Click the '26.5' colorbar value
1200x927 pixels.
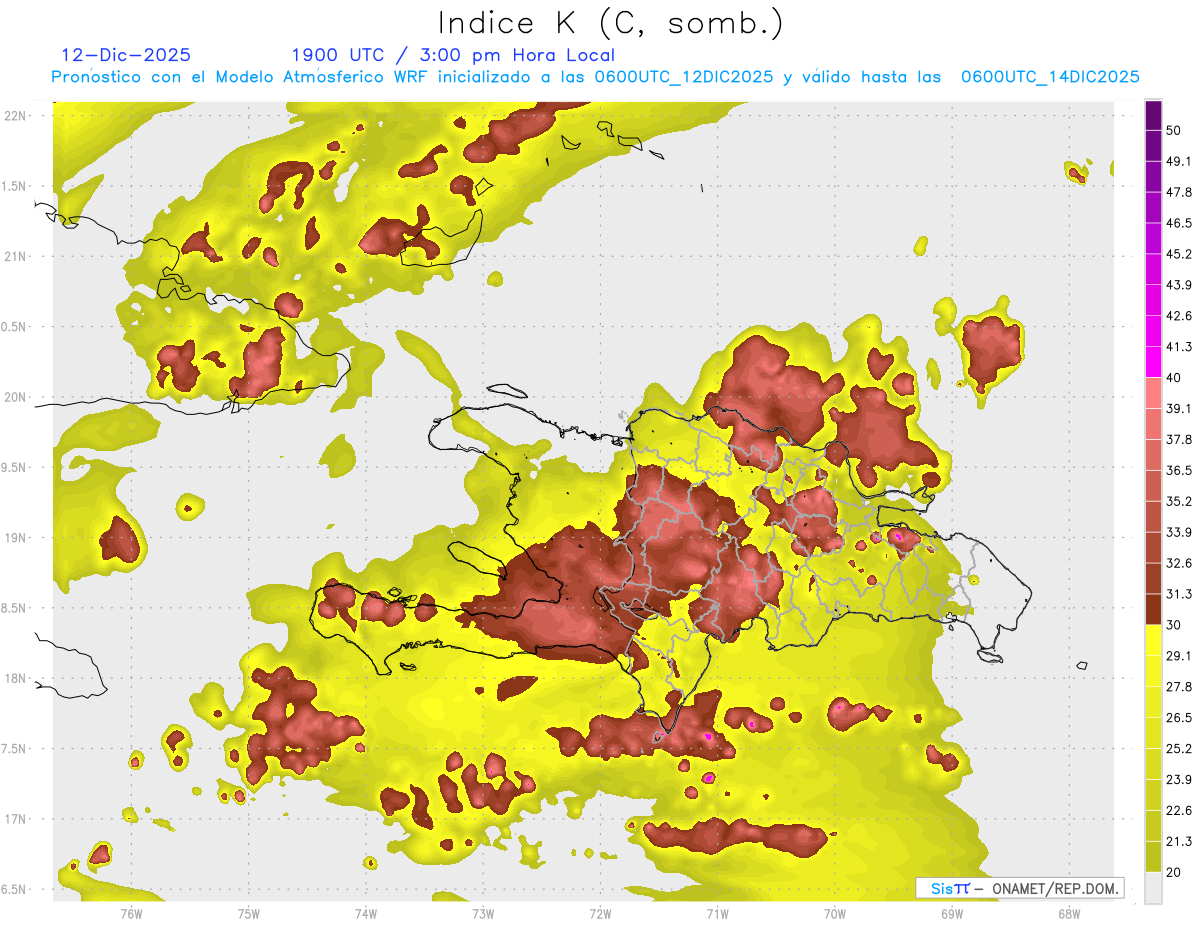(1179, 717)
